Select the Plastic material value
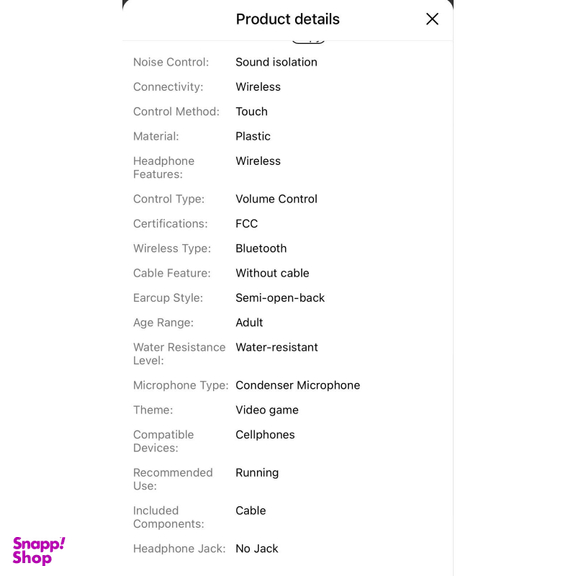Image resolution: width=576 pixels, height=576 pixels. coord(253,136)
